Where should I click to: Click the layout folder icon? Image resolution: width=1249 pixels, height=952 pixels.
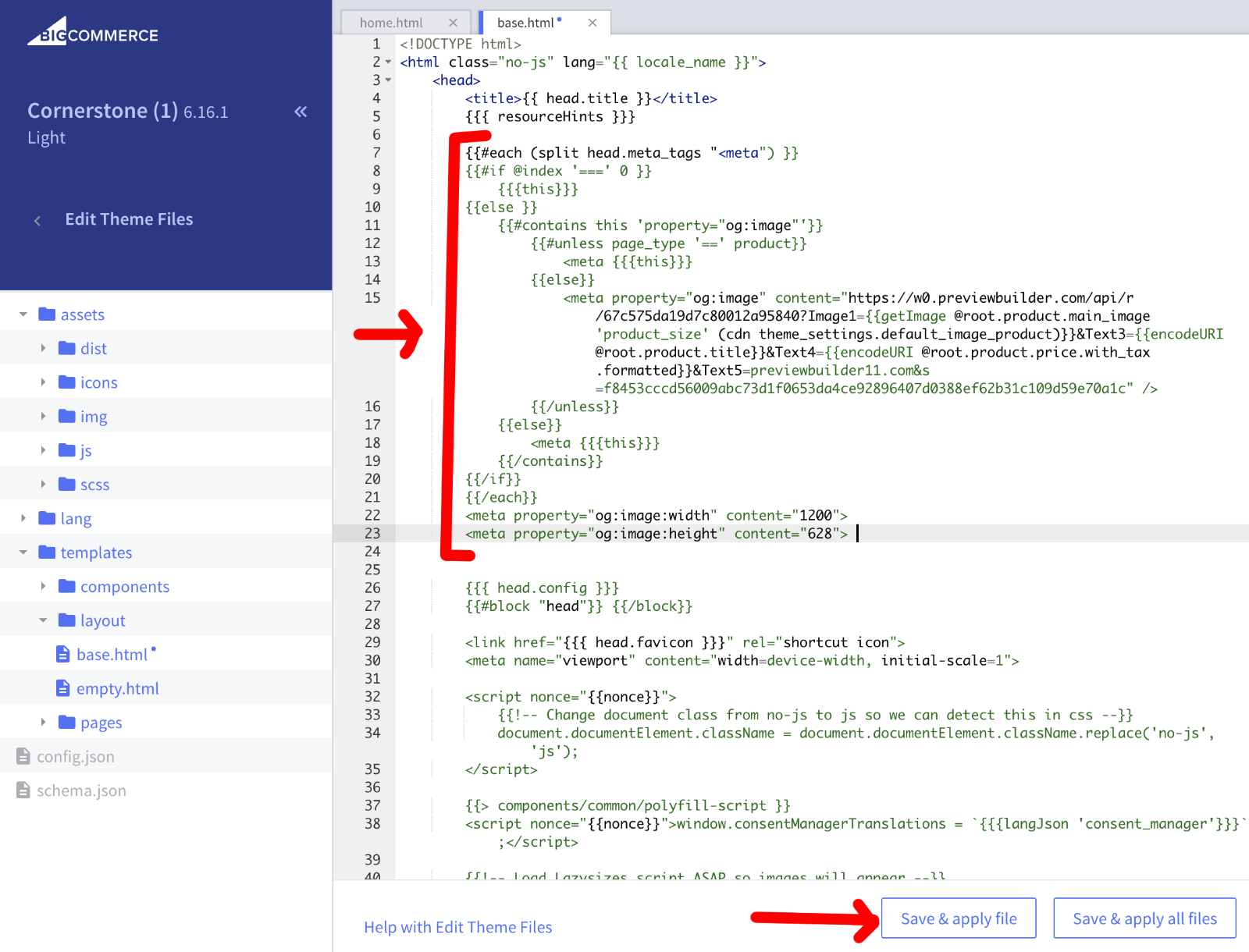coord(67,620)
